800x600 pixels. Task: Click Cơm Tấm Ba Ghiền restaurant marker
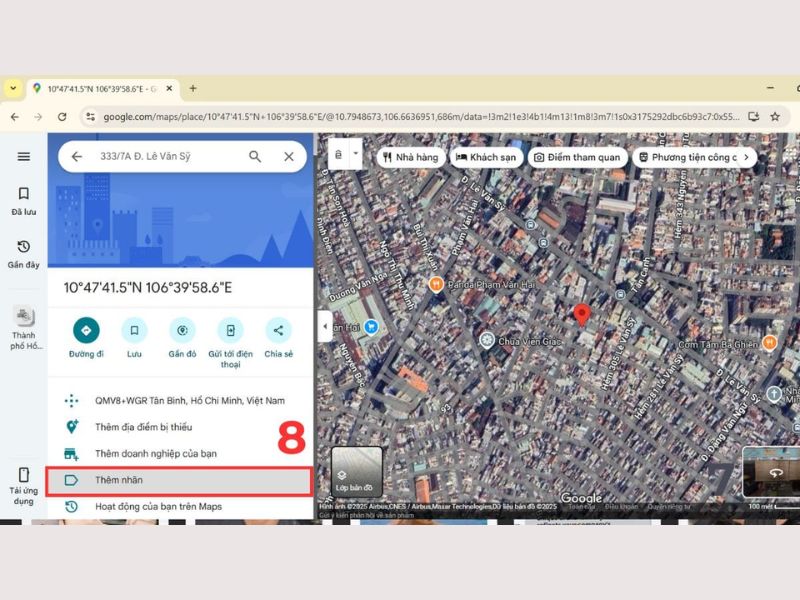769,343
